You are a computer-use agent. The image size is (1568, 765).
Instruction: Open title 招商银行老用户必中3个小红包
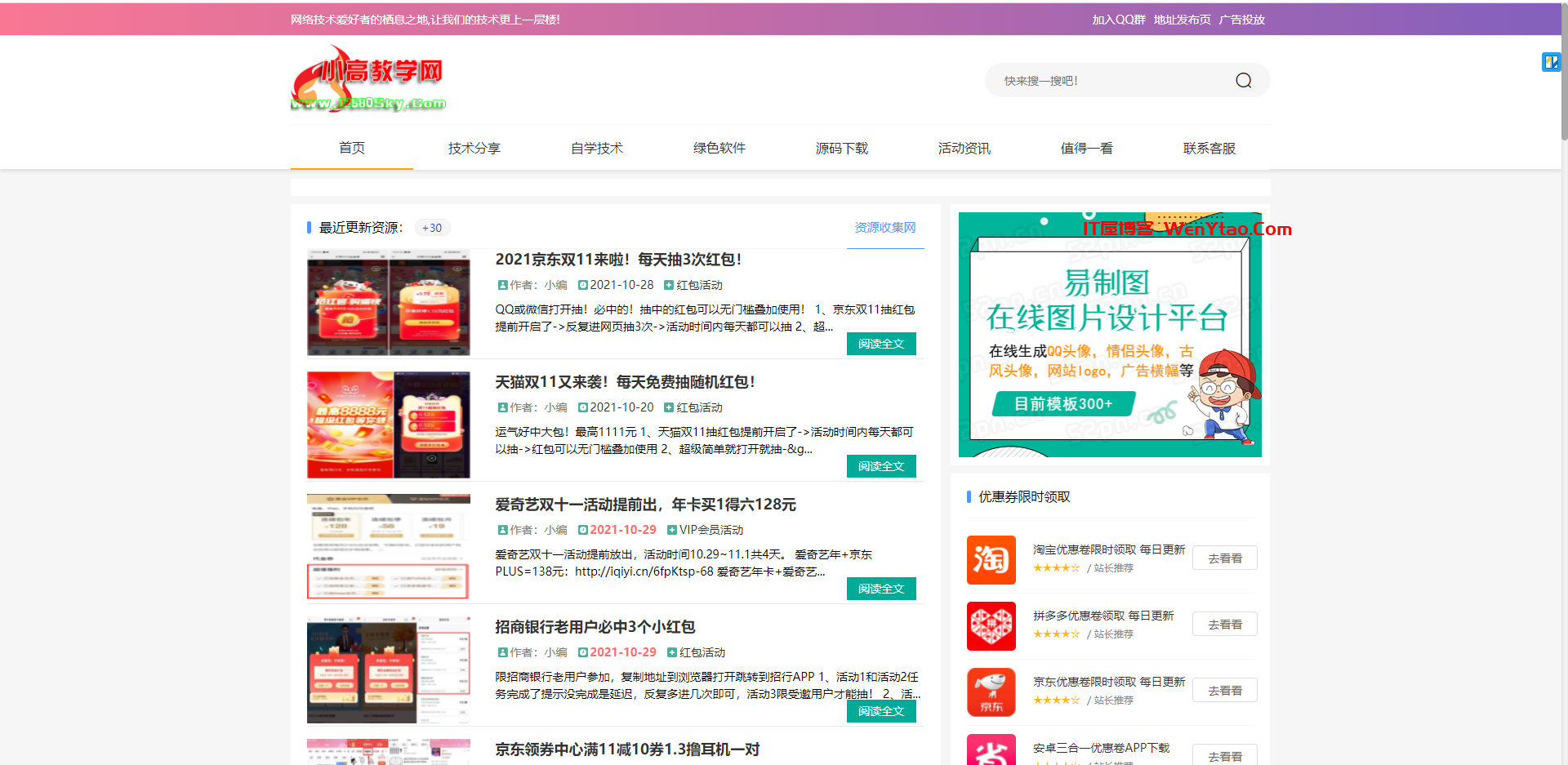(595, 627)
